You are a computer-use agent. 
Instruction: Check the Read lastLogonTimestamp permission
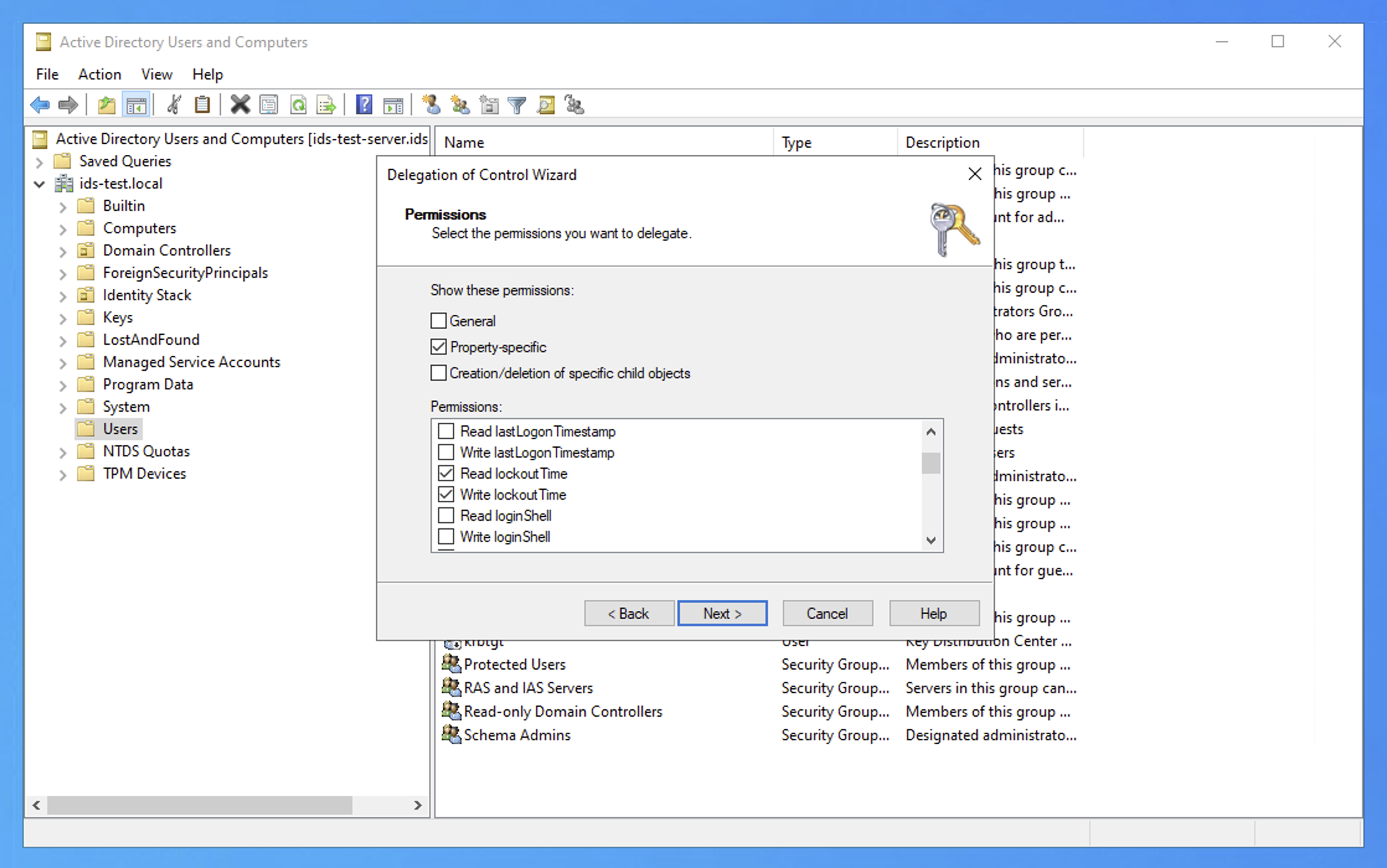tap(446, 431)
